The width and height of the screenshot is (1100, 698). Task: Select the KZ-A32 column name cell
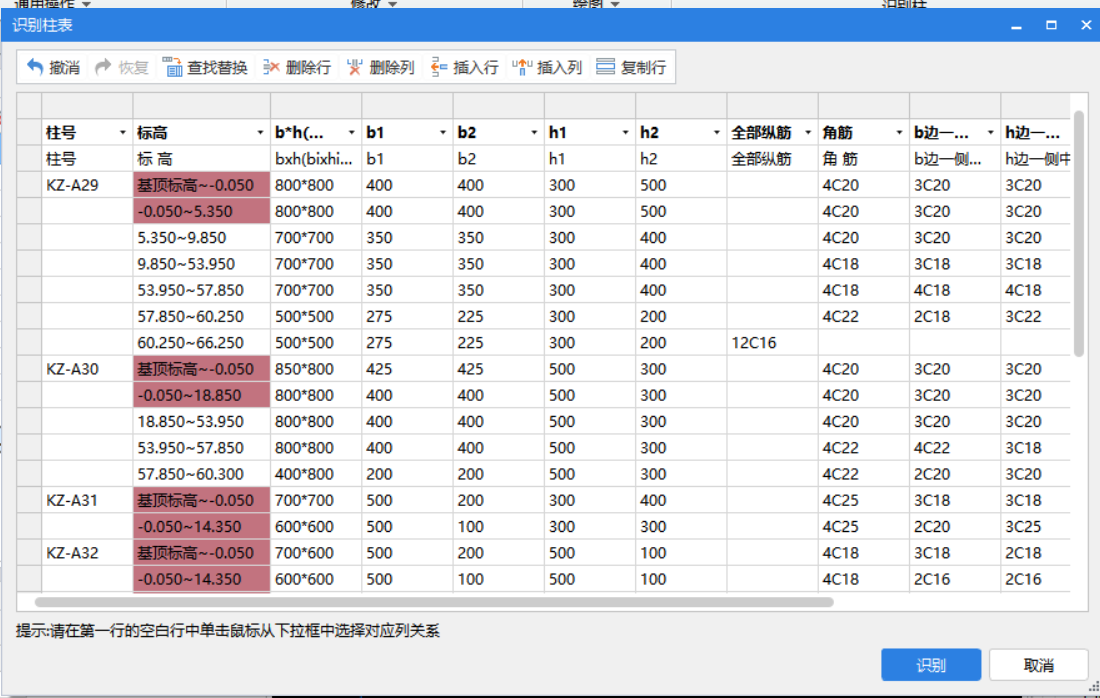pos(88,553)
